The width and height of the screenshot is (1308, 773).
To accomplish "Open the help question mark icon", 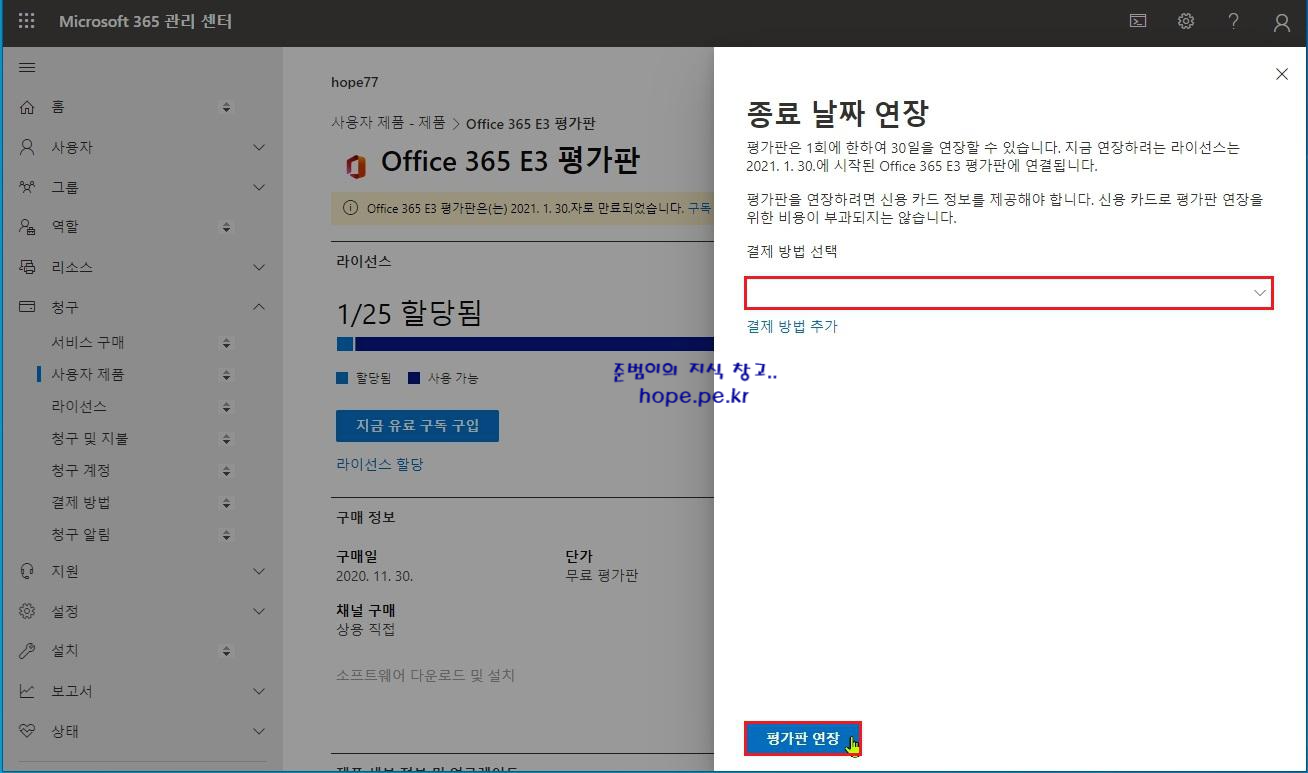I will coord(1234,21).
